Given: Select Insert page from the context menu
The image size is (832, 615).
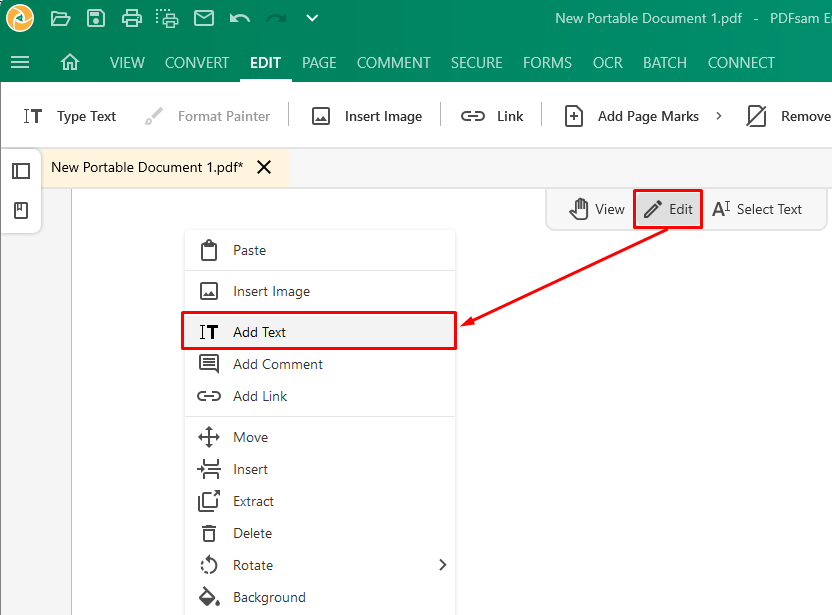Looking at the screenshot, I should (320, 469).
